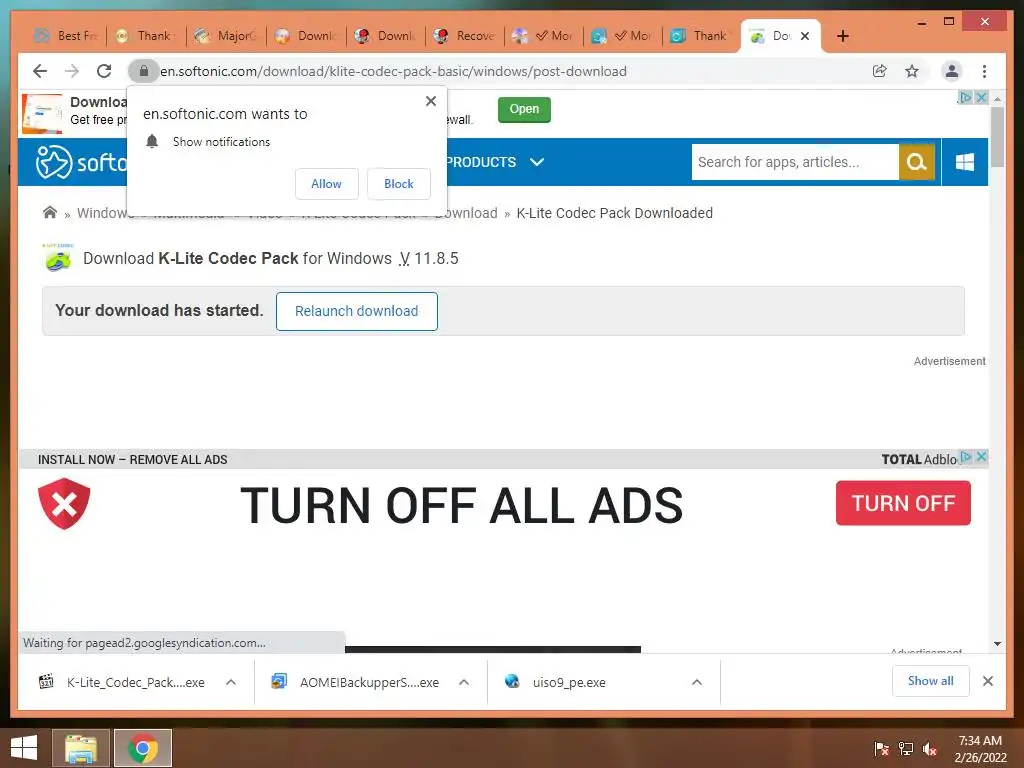Switch to the last Thank tab
This screenshot has width=1024, height=768.
coord(701,36)
